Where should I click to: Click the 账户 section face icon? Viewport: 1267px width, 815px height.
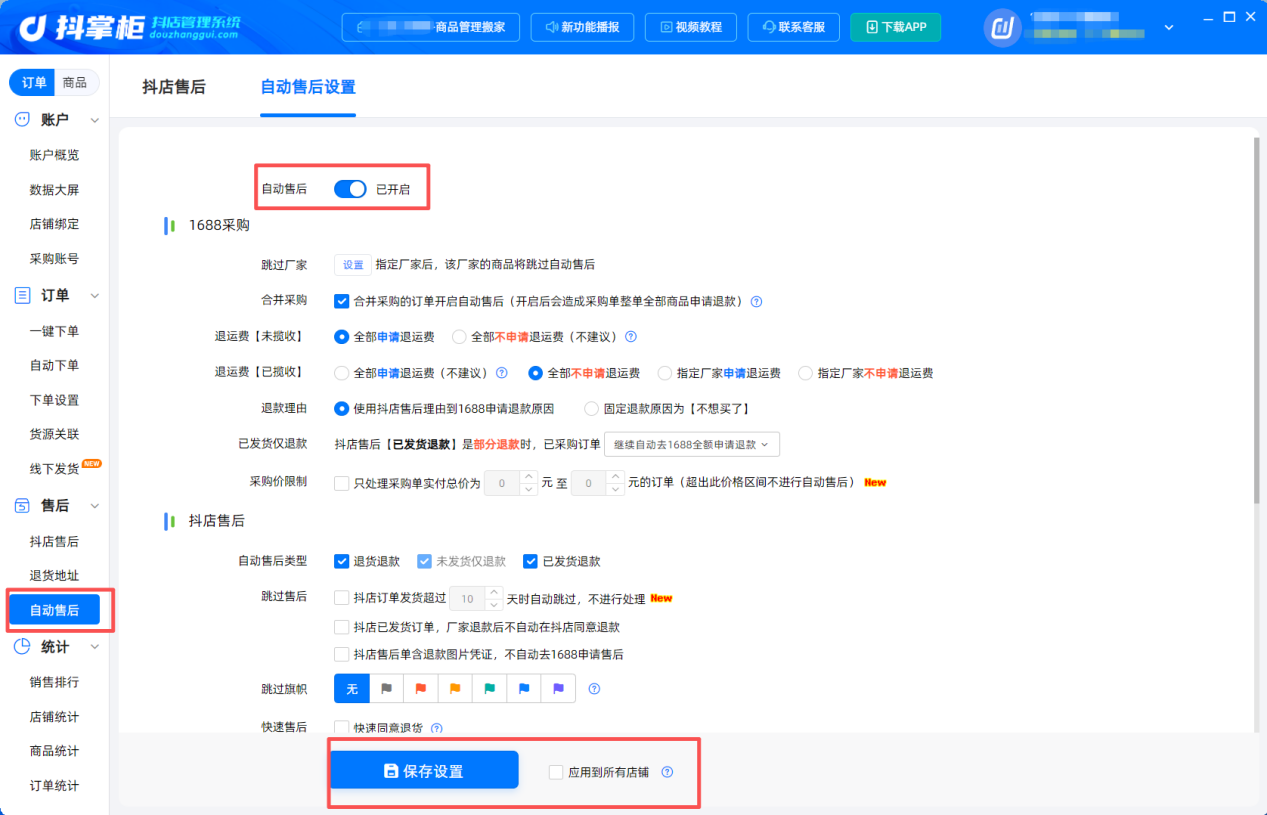point(22,120)
